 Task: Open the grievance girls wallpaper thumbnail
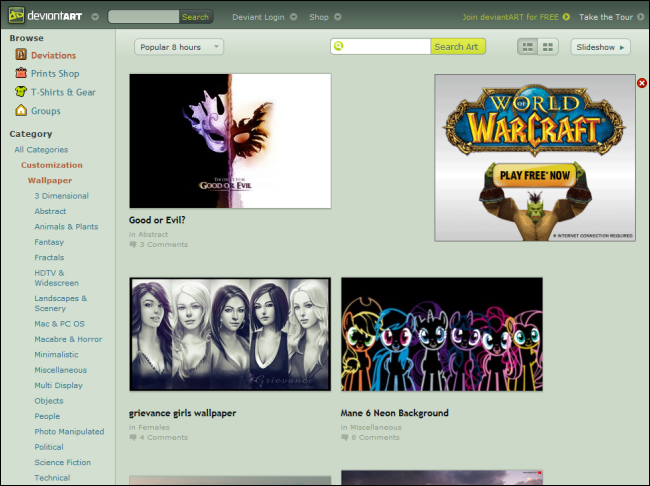tap(230, 334)
